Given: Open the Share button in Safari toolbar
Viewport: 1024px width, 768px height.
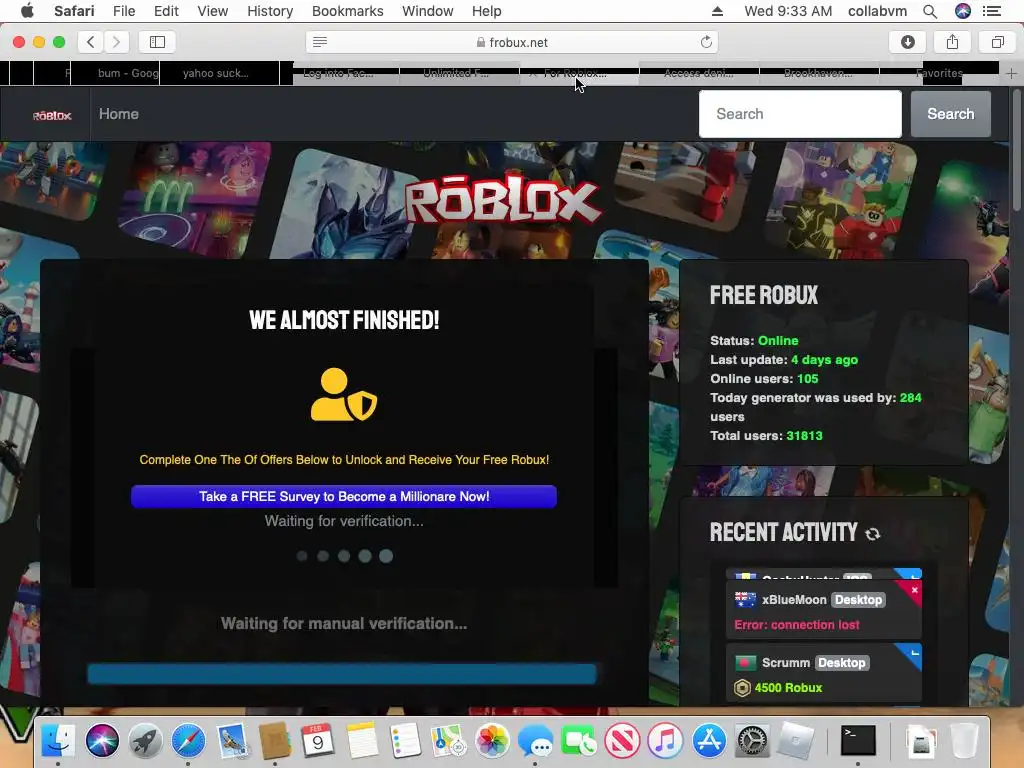Looking at the screenshot, I should tap(952, 42).
